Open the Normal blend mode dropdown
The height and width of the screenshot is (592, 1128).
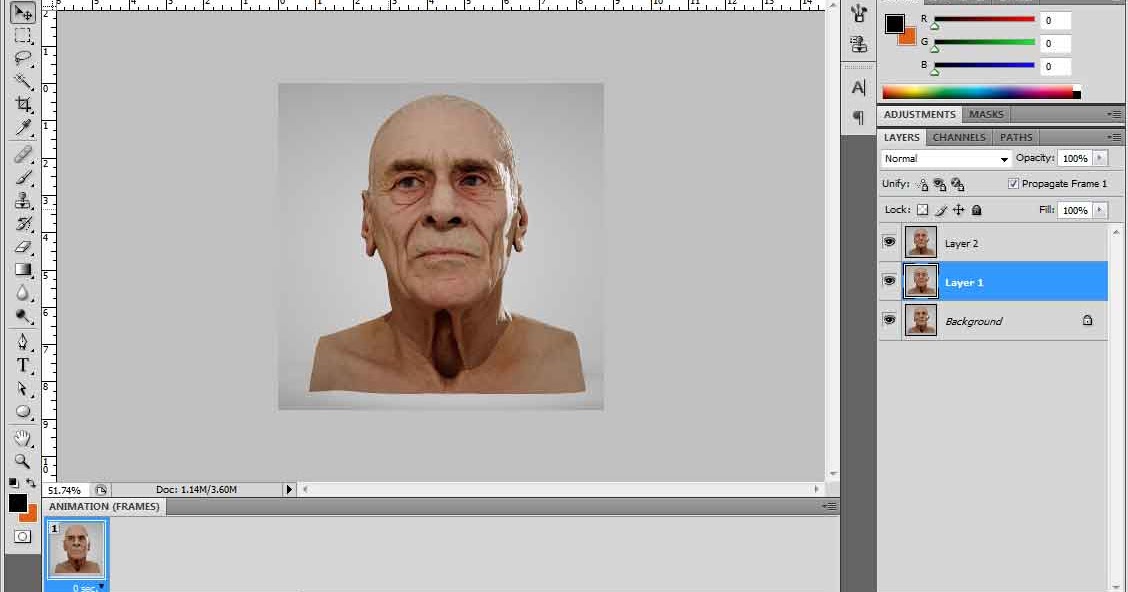coord(946,158)
